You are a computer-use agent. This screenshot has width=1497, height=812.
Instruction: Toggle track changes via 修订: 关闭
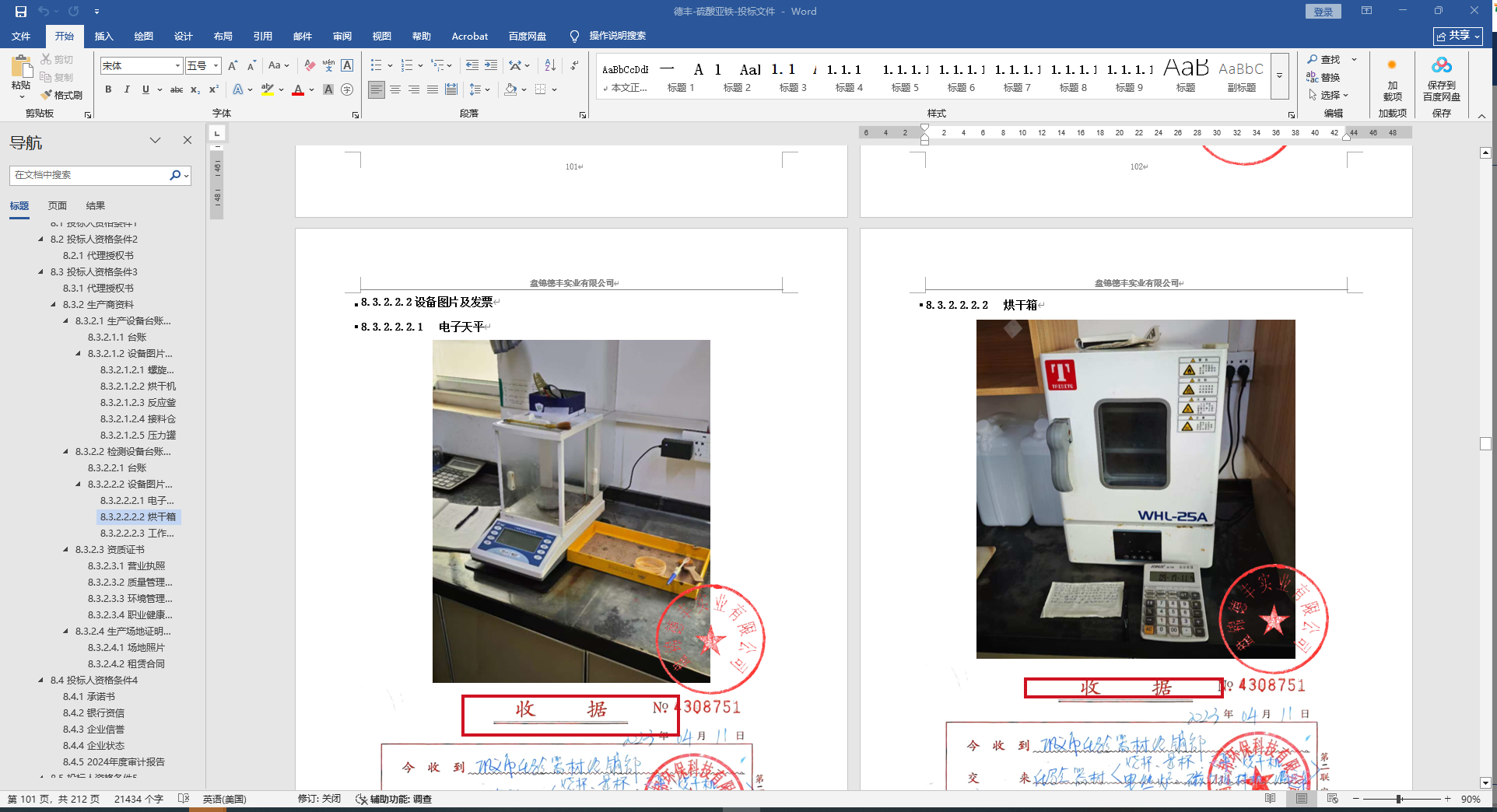[x=319, y=799]
